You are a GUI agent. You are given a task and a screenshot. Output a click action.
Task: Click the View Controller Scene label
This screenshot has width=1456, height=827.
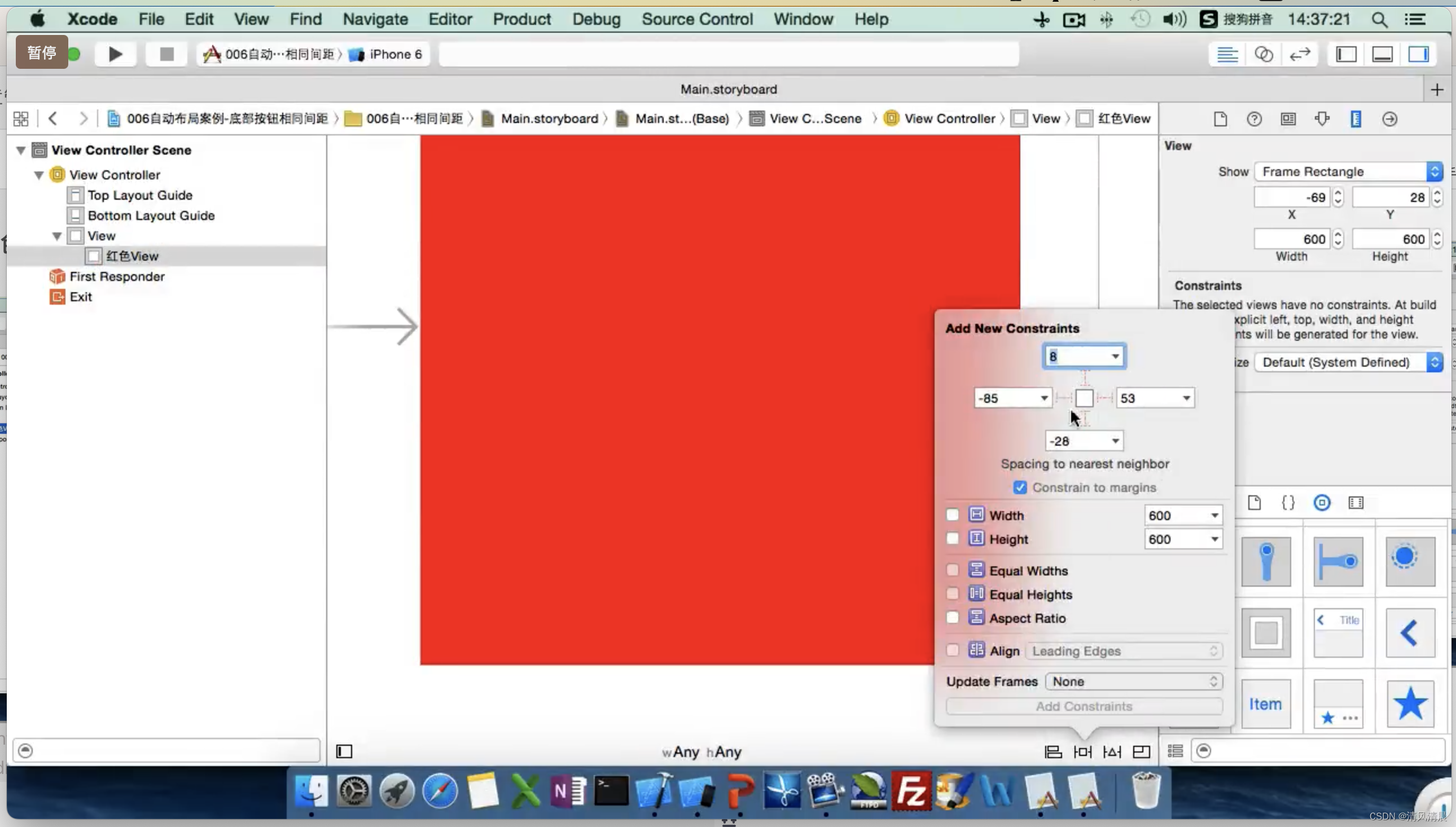121,149
